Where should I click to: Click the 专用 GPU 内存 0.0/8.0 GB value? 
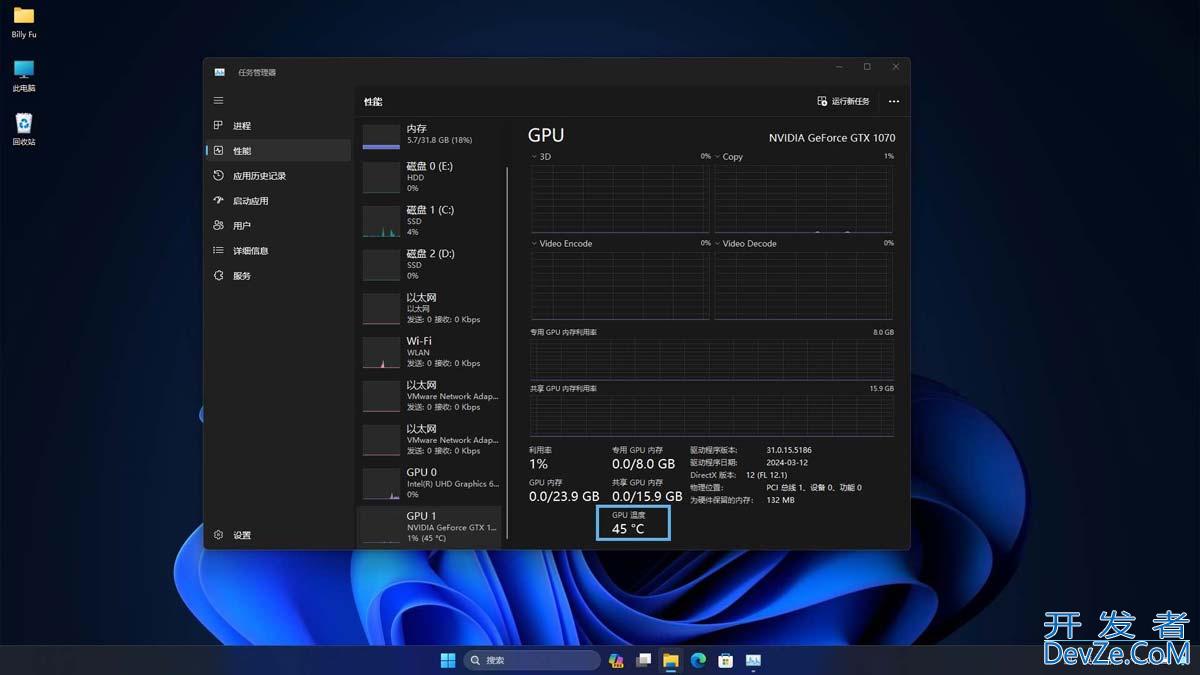pyautogui.click(x=643, y=464)
